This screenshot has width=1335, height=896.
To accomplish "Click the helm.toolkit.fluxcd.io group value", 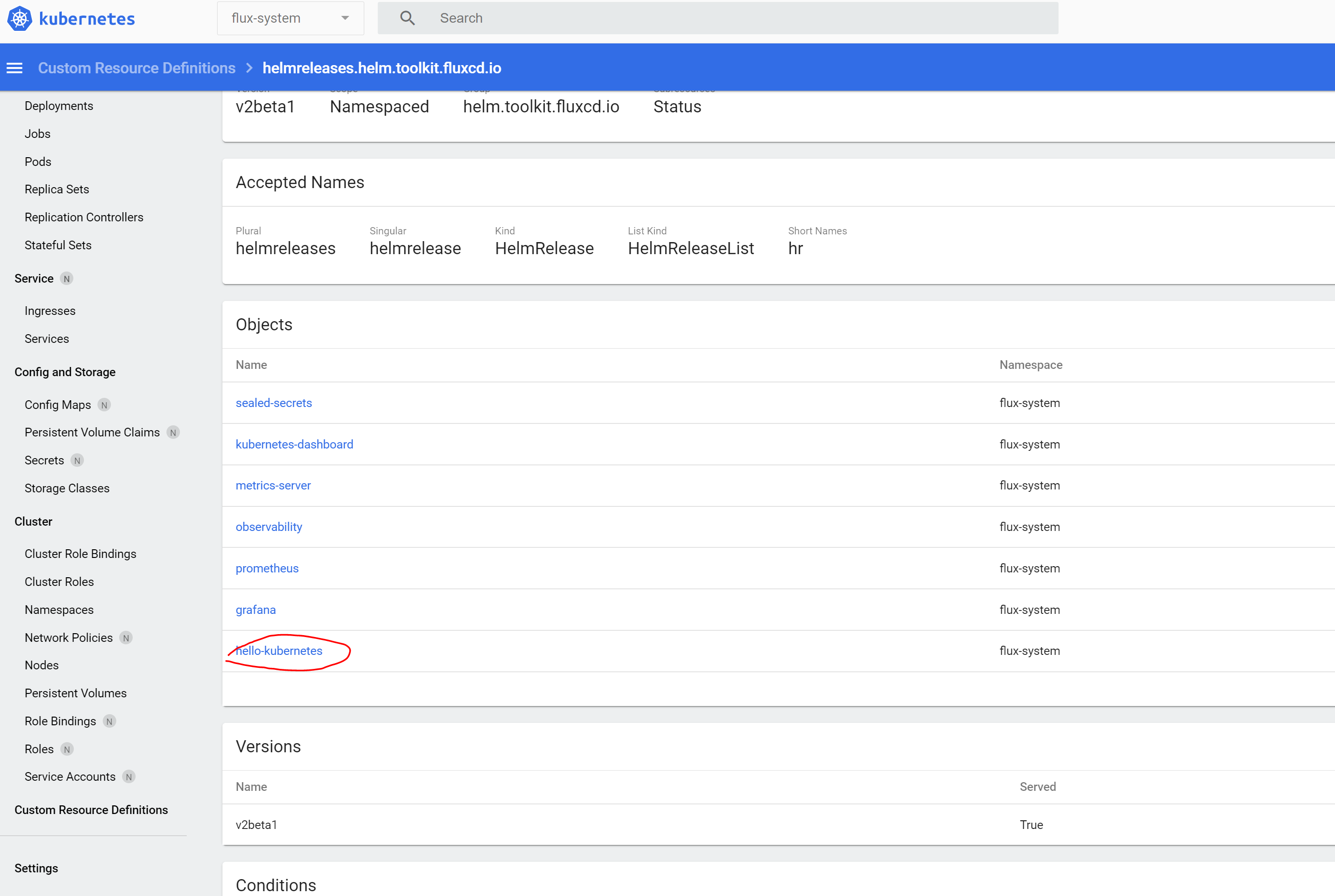I will tap(541, 107).
